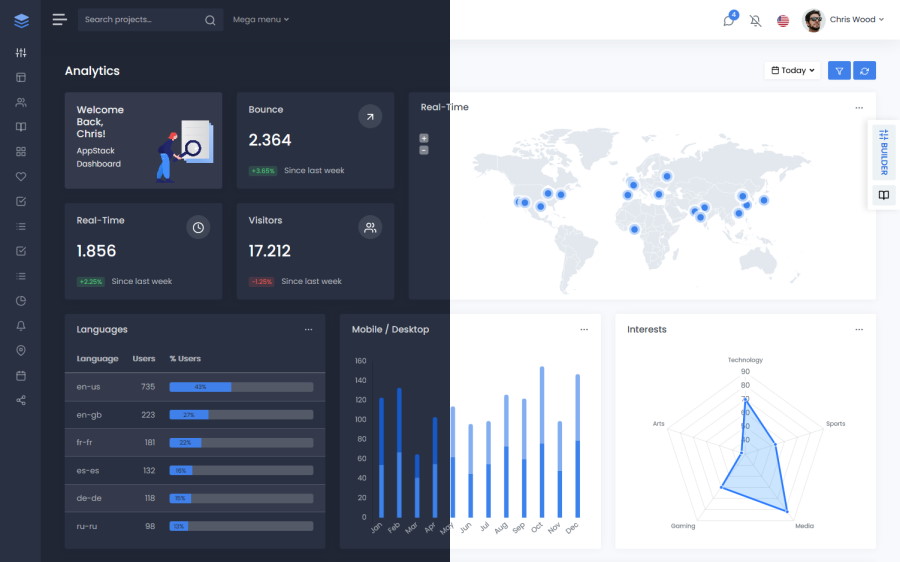
Task: Open the Builder side panel tab
Action: click(x=883, y=152)
